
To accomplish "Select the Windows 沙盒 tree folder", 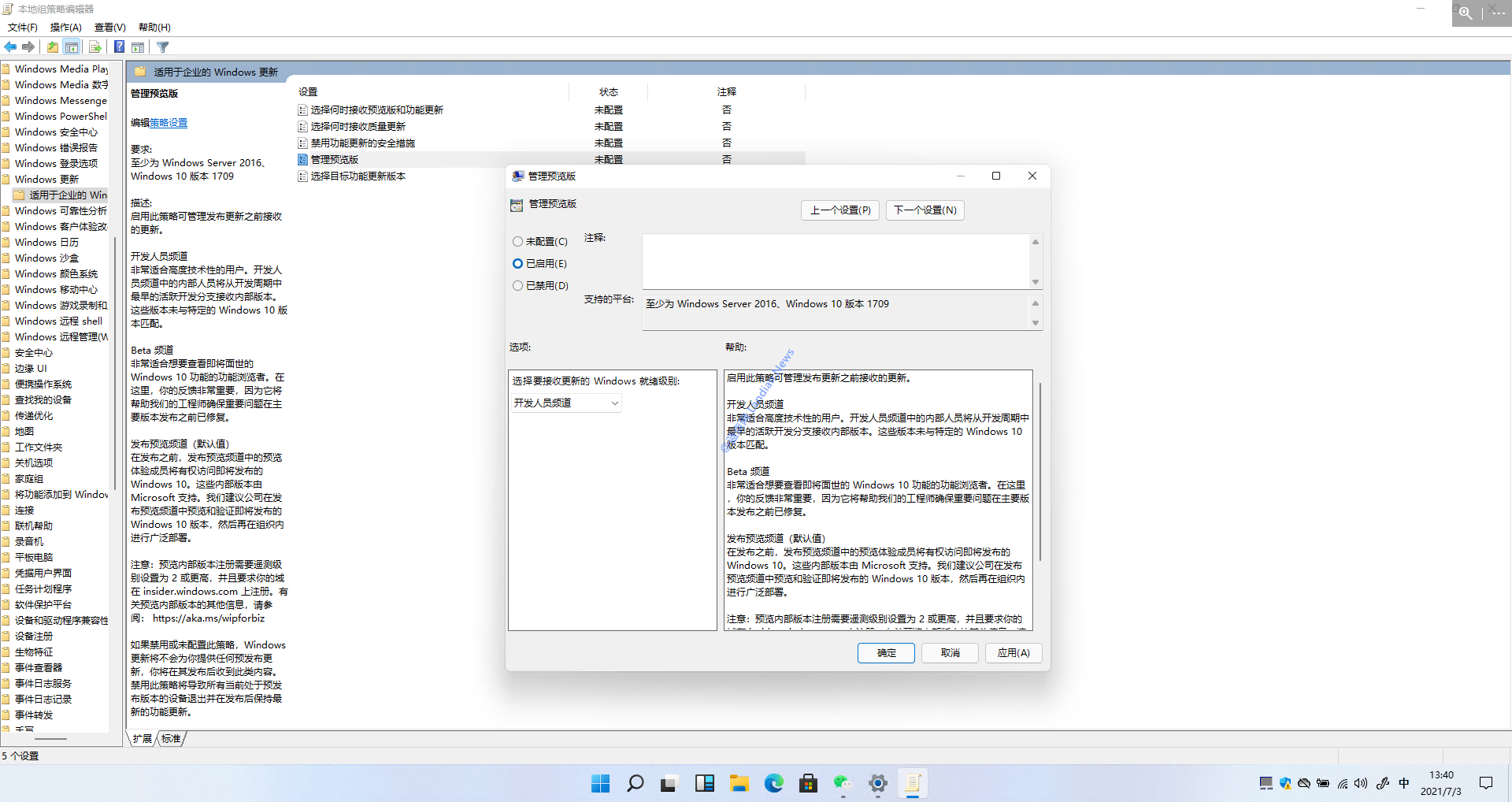I will click(x=46, y=258).
